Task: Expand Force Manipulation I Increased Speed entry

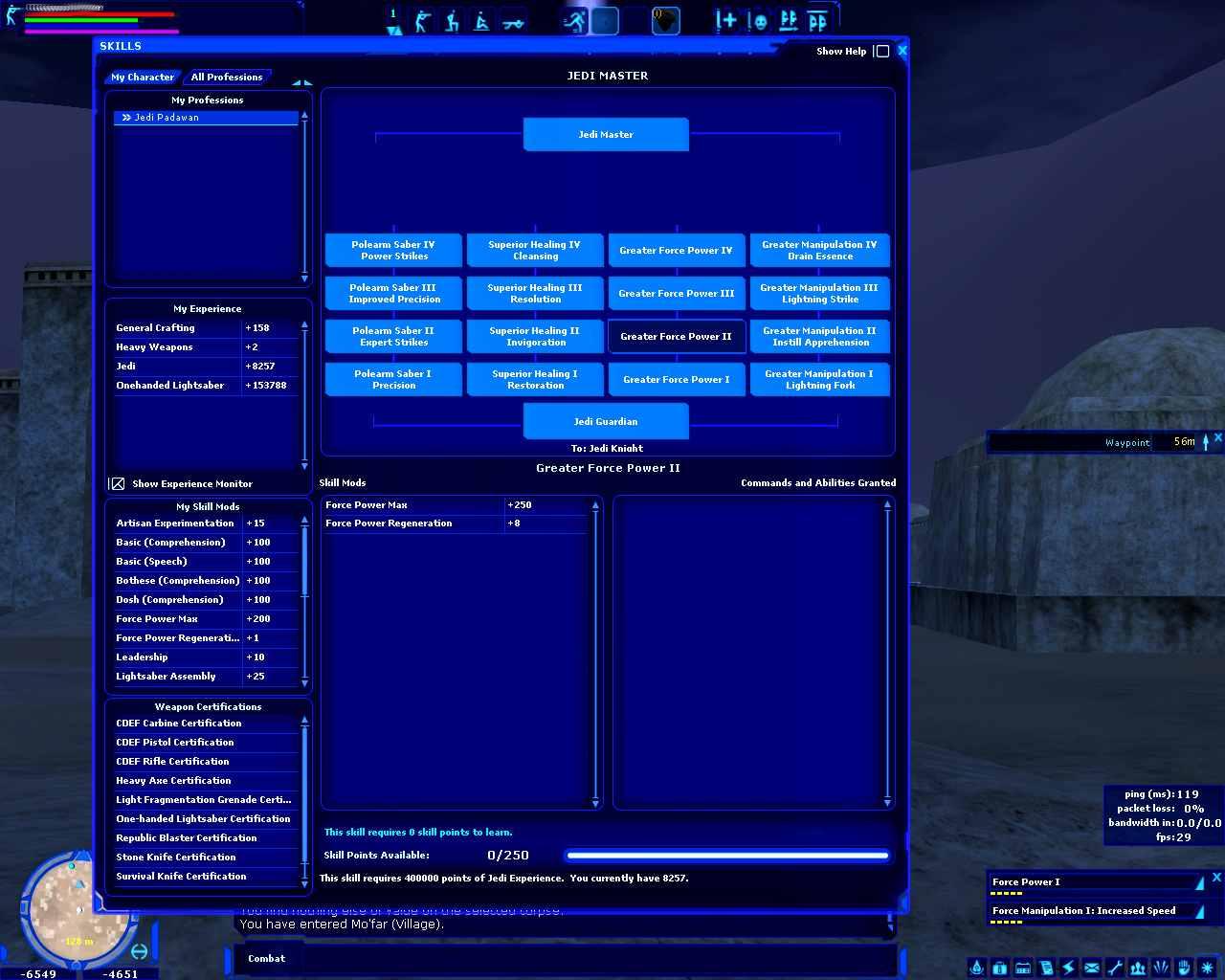Action: (x=1199, y=911)
